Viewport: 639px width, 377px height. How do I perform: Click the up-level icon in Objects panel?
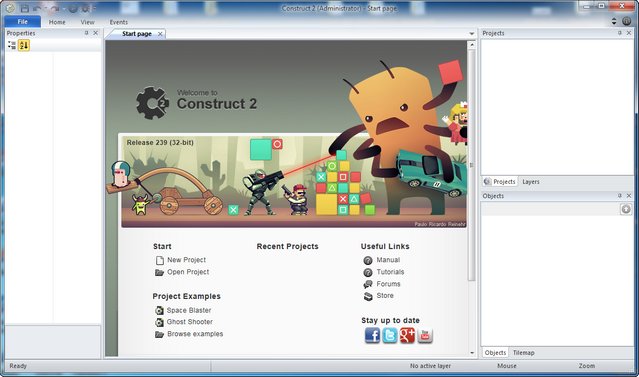(x=626, y=209)
